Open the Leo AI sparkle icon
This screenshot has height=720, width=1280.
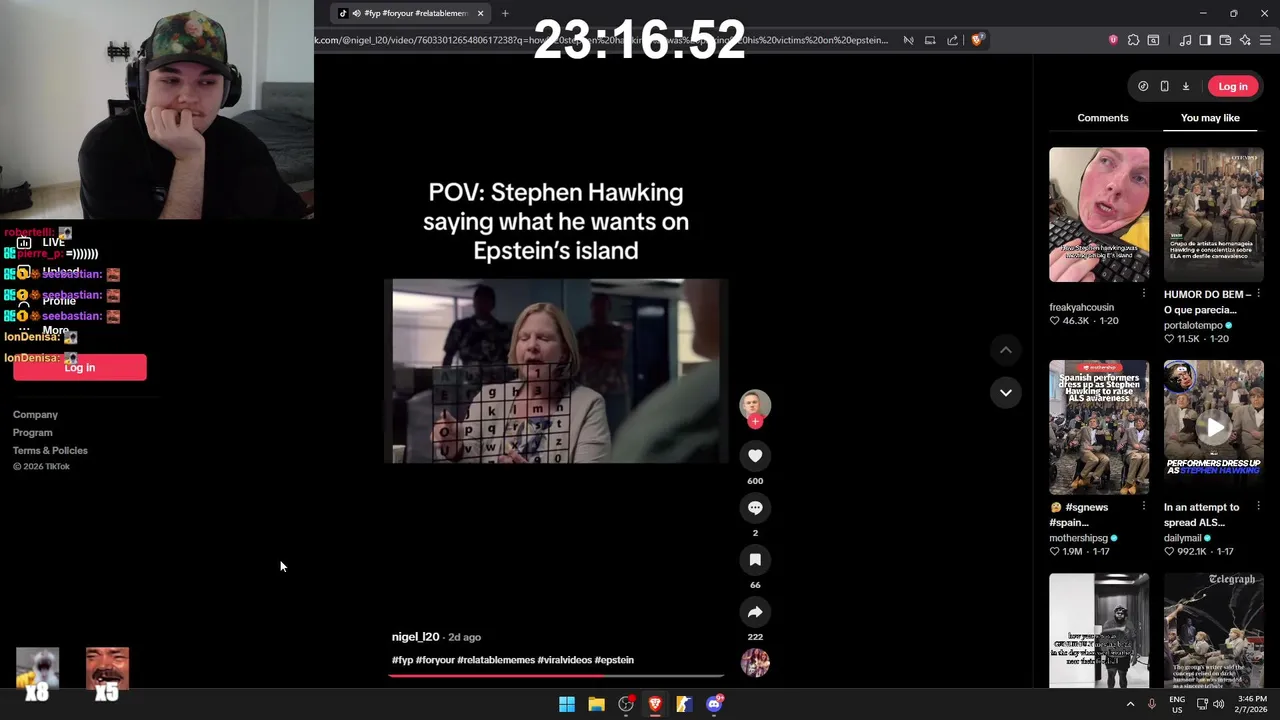tap(1245, 40)
